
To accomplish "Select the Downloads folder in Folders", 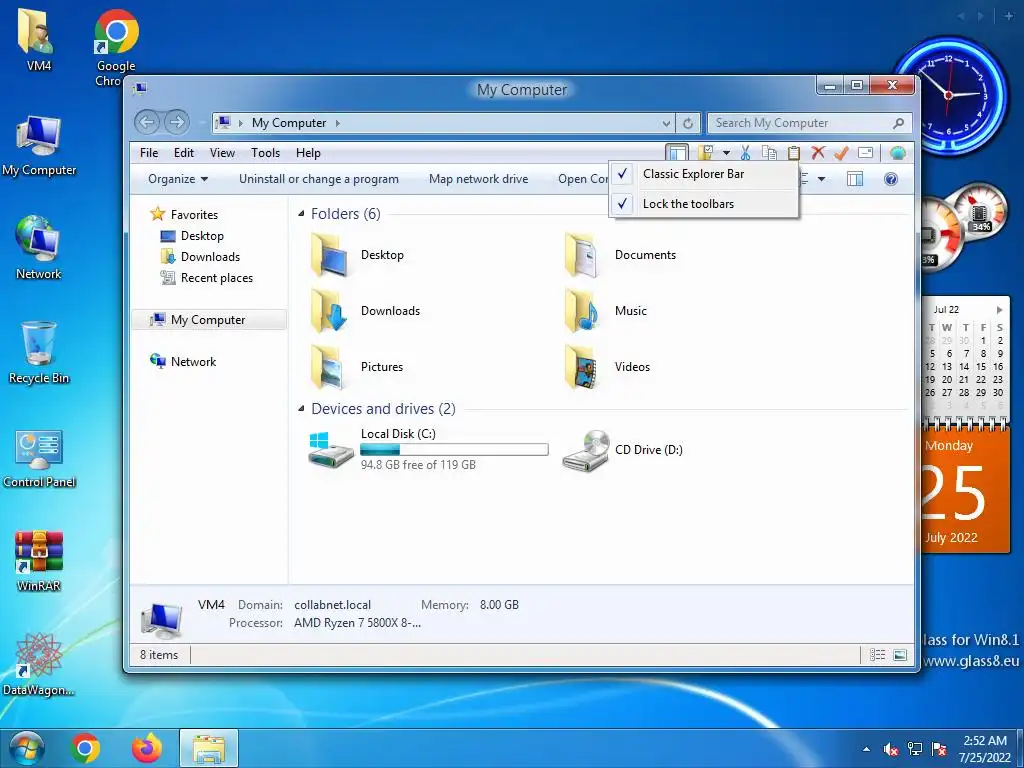I will tap(365, 312).
